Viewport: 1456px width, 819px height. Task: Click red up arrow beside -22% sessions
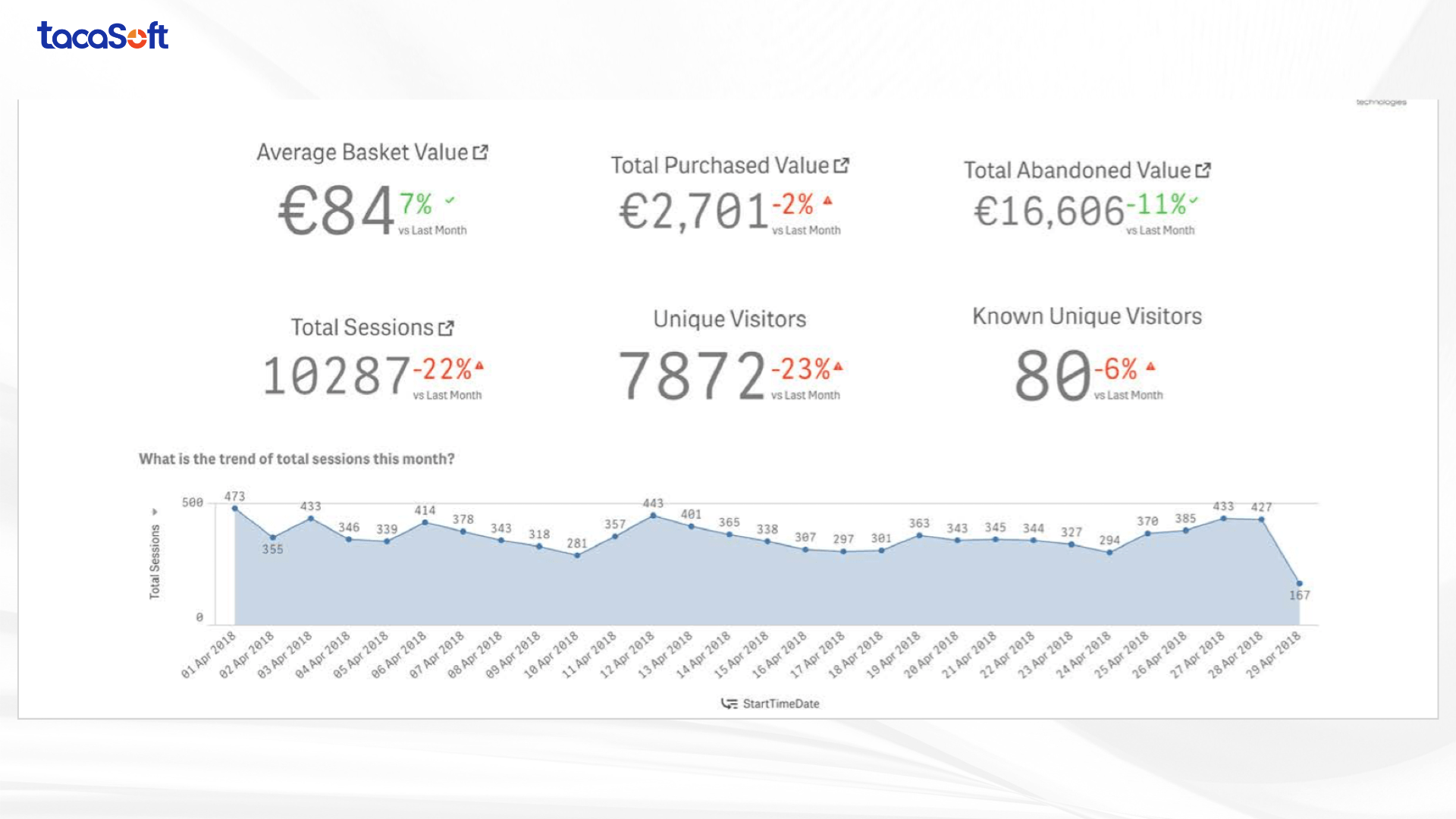(x=479, y=366)
